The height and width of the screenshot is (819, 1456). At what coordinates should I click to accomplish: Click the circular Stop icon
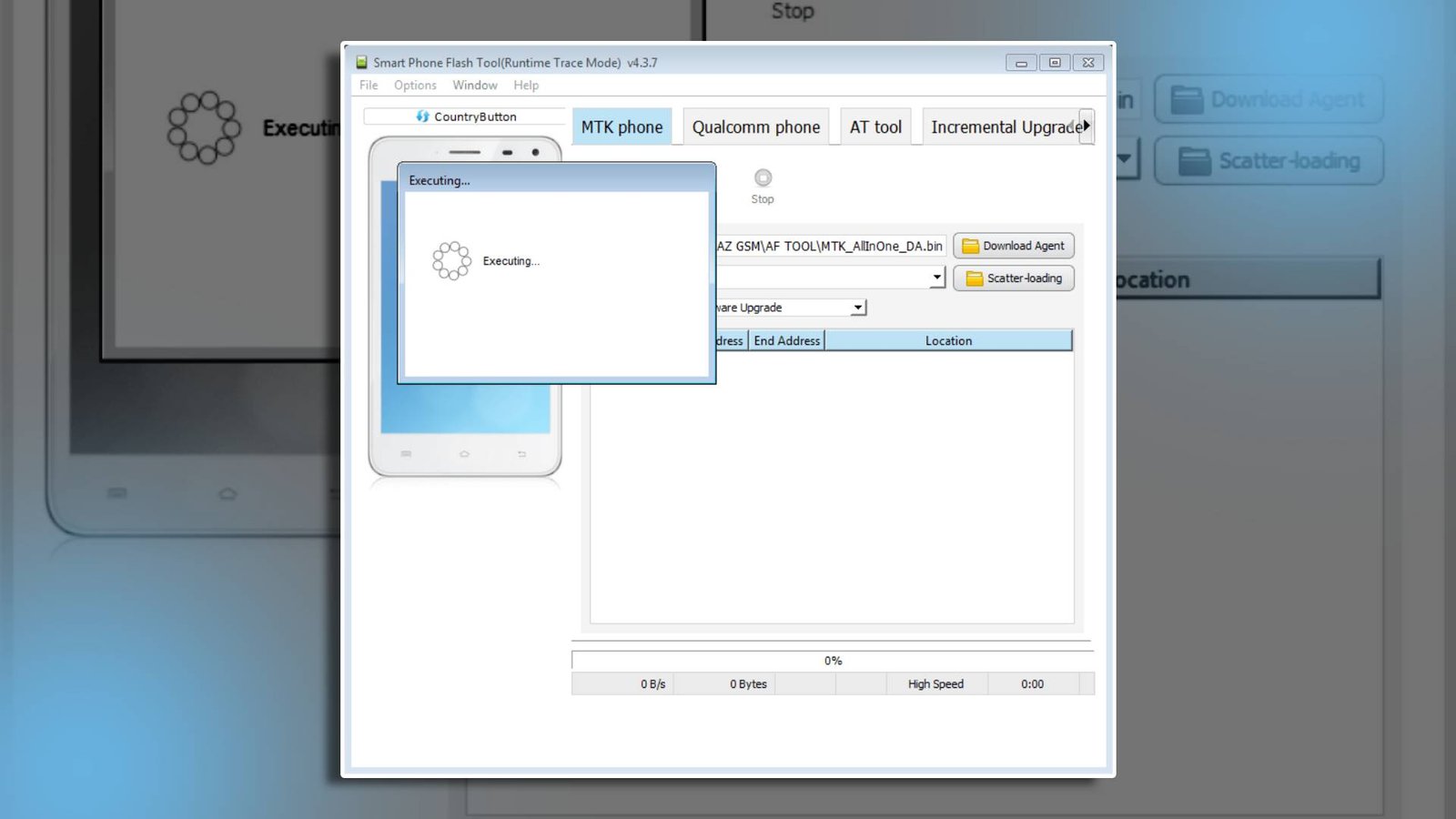coord(763,178)
